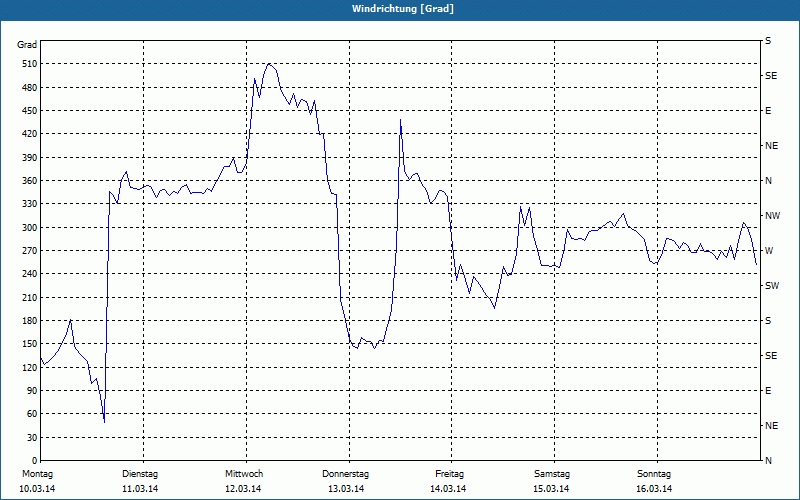Click the 'Montag' day label
This screenshot has height=500, width=800.
coord(38,474)
